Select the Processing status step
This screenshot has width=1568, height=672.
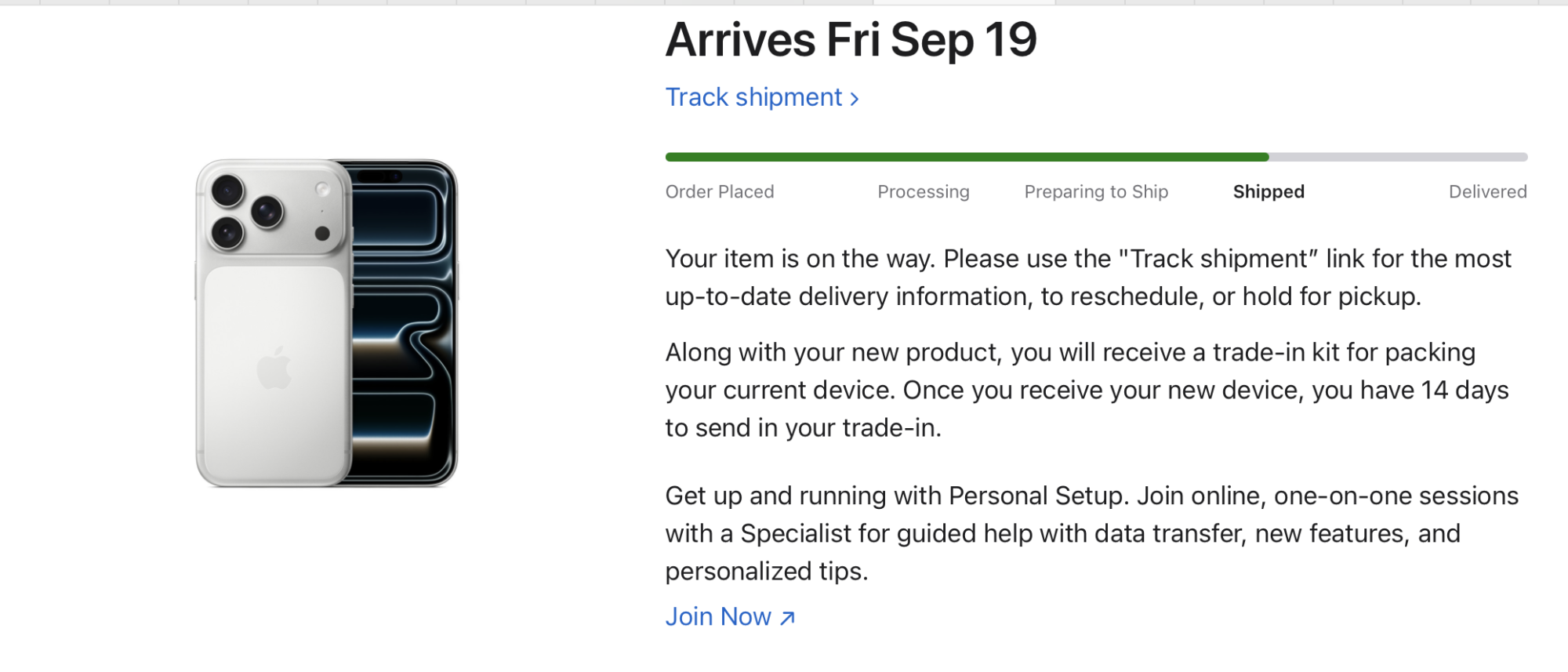pyautogui.click(x=923, y=192)
